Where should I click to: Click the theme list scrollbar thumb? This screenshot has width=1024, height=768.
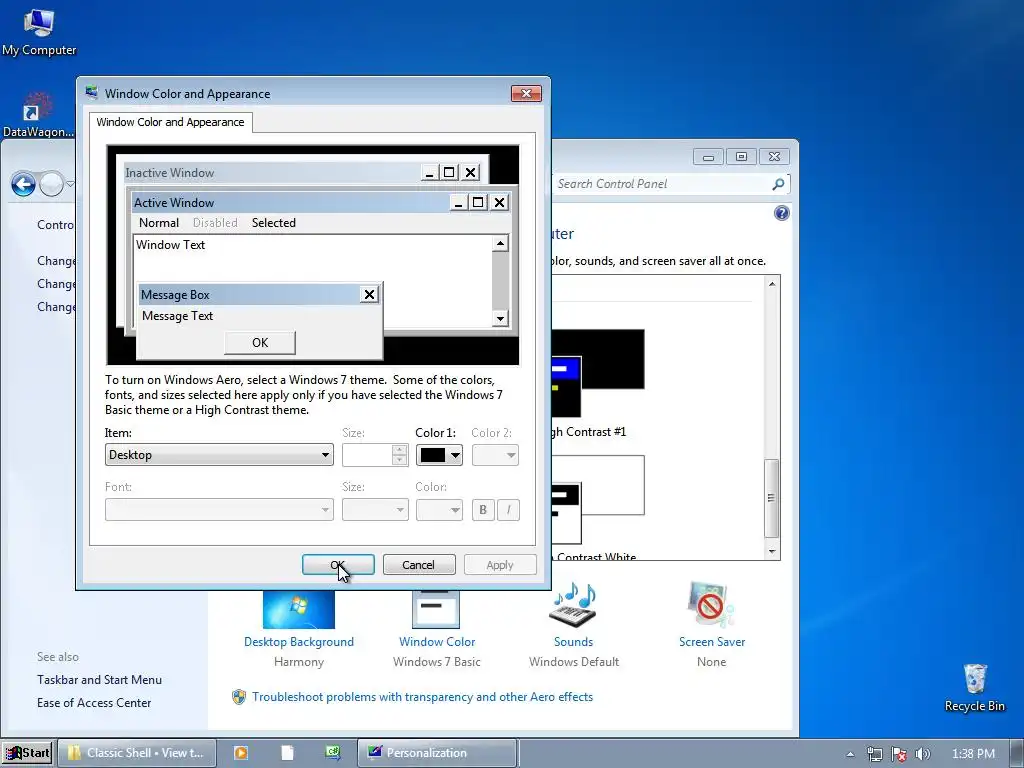(x=771, y=498)
